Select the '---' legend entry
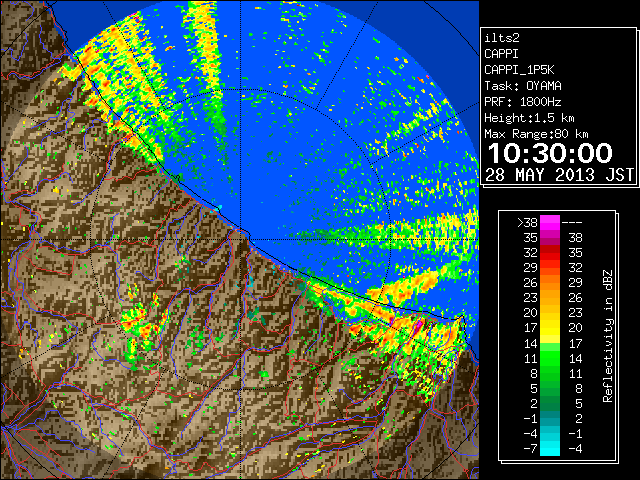The image size is (640, 480). (572, 223)
